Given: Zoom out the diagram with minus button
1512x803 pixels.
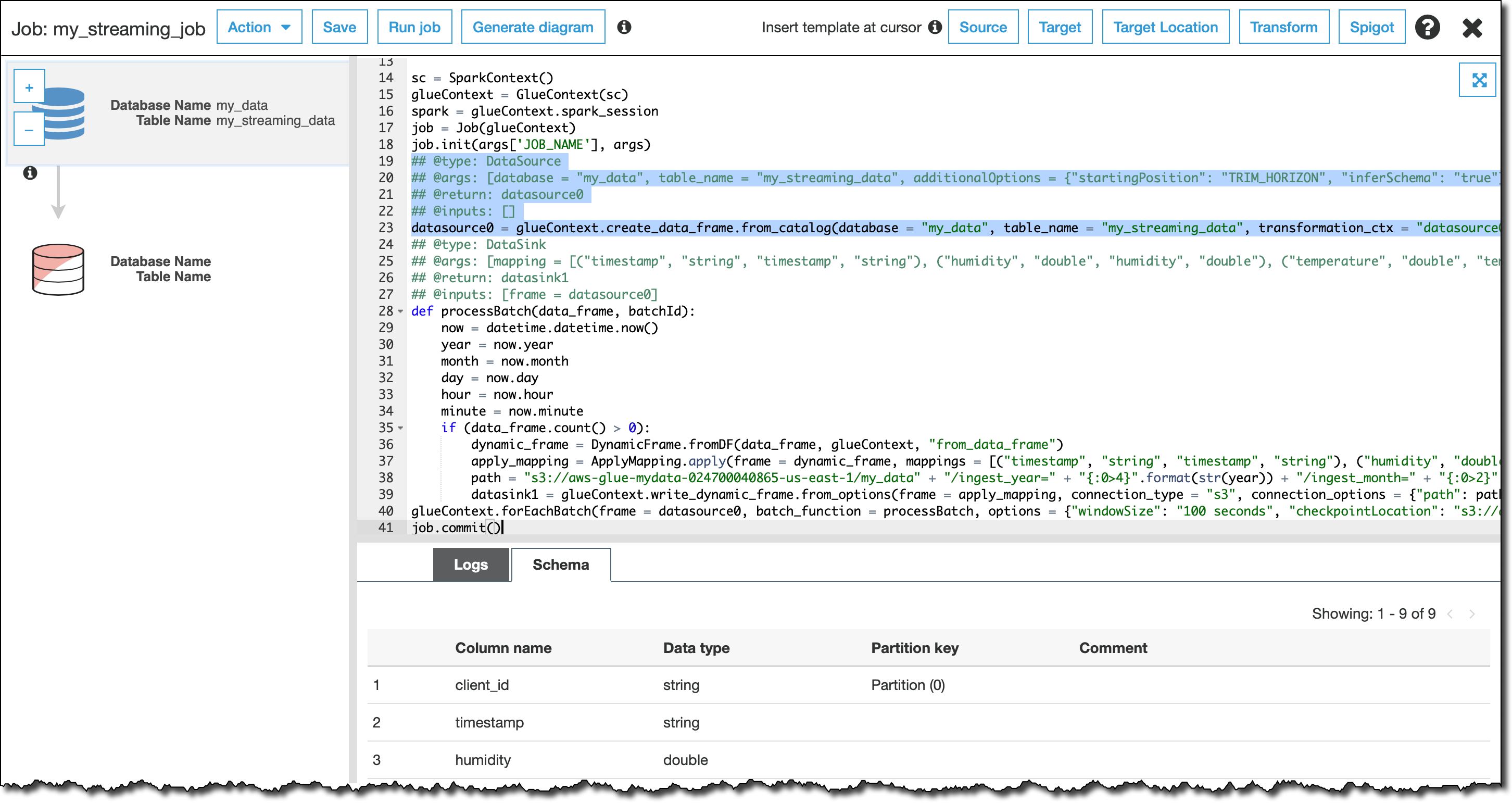Looking at the screenshot, I should 29,130.
